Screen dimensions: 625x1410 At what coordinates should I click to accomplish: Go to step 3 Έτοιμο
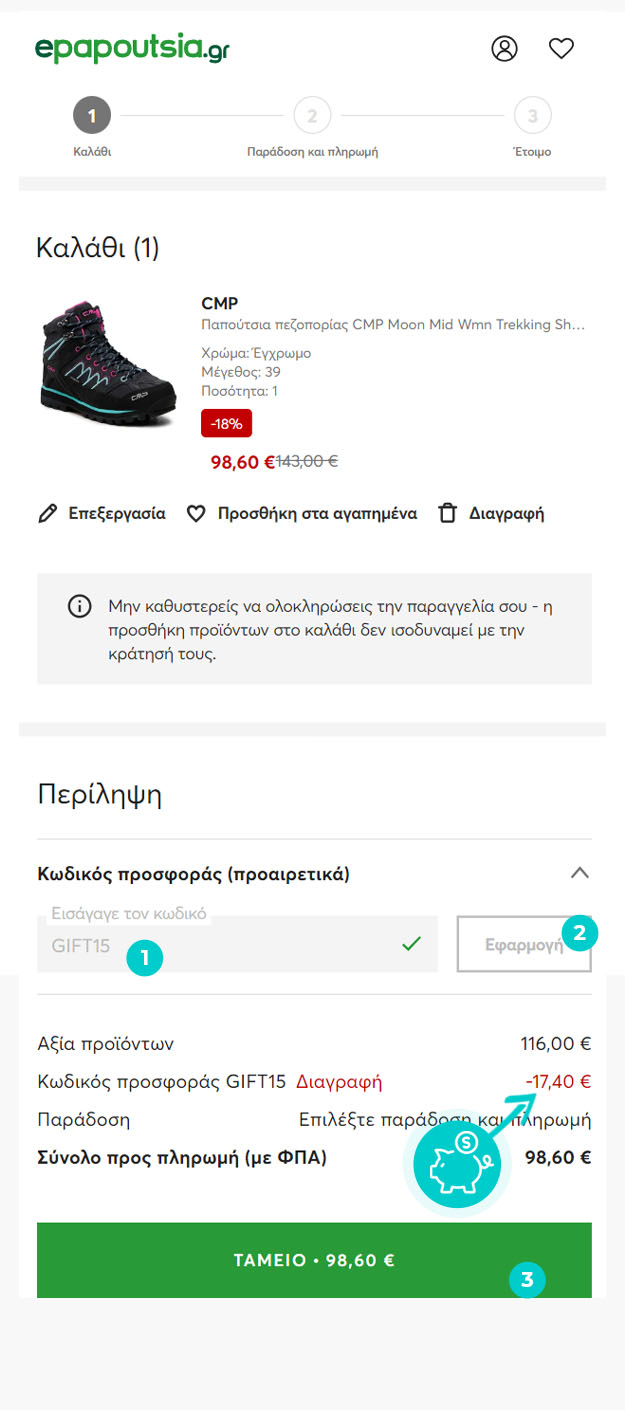[532, 116]
